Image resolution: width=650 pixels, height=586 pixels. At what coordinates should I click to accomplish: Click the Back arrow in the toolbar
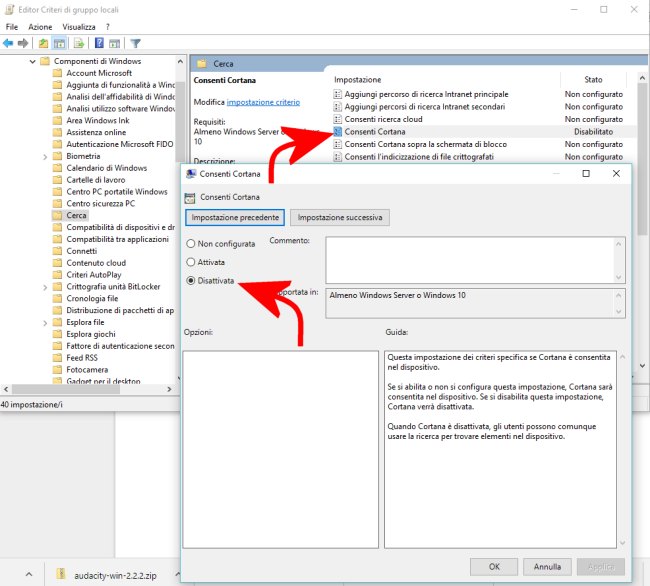pos(9,44)
